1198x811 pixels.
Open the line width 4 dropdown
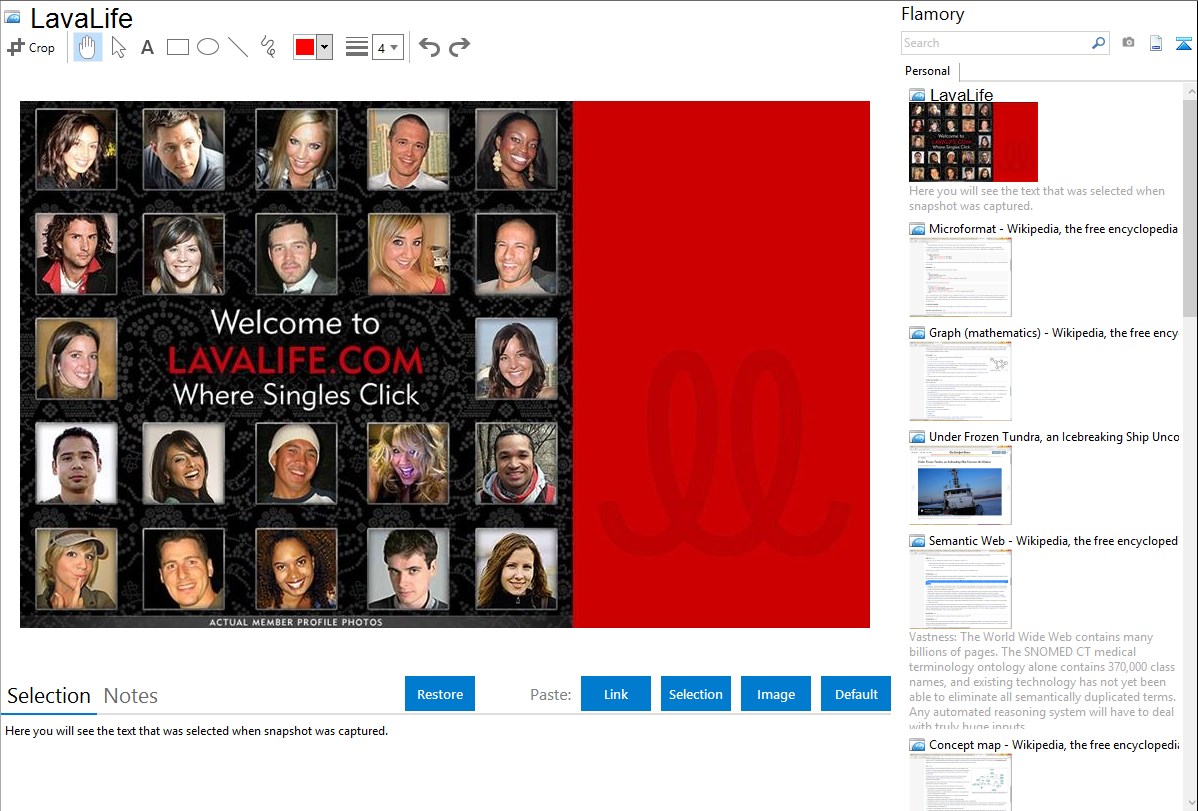tap(387, 48)
